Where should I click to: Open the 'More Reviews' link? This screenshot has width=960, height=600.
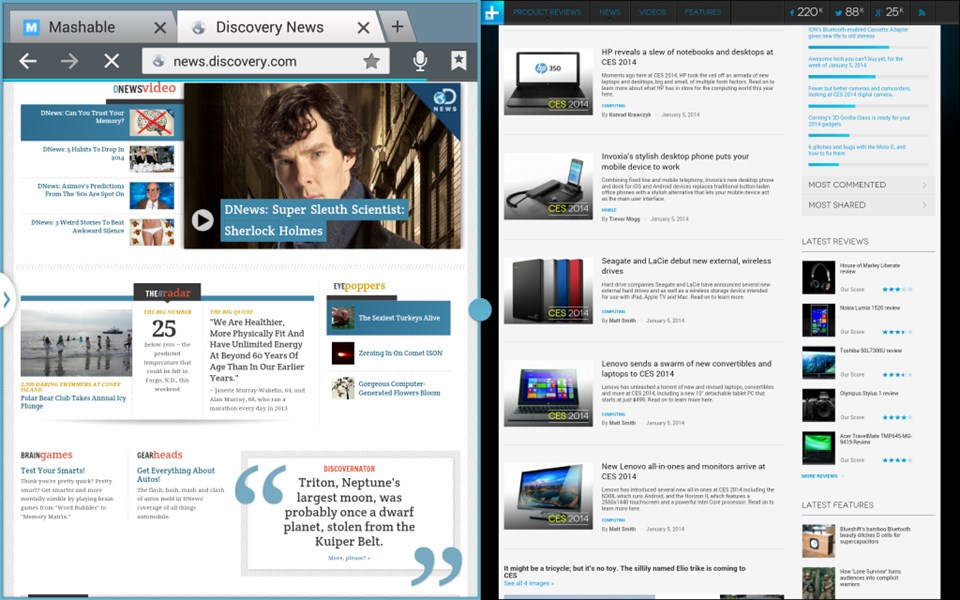point(820,476)
